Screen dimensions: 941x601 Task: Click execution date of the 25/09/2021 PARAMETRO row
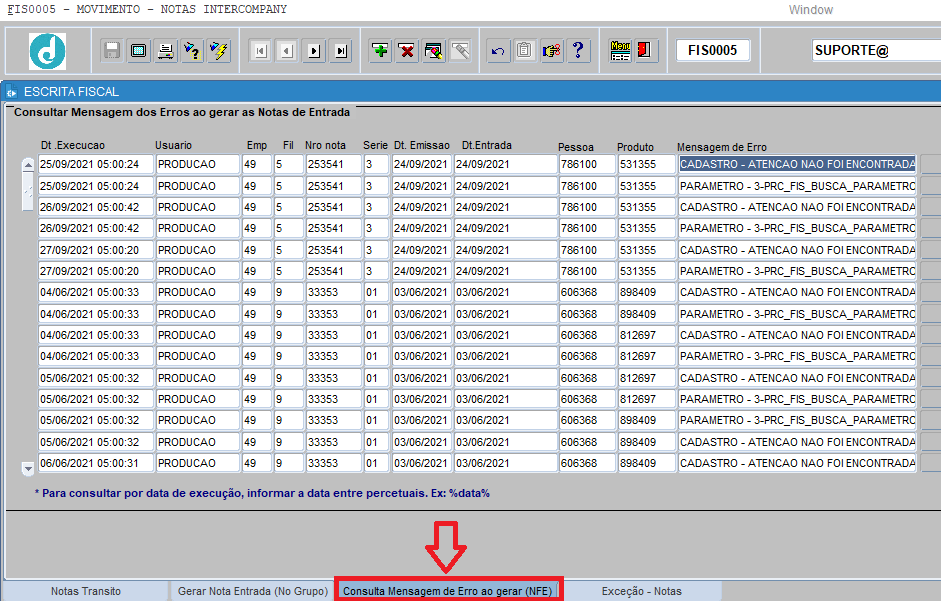coord(96,186)
